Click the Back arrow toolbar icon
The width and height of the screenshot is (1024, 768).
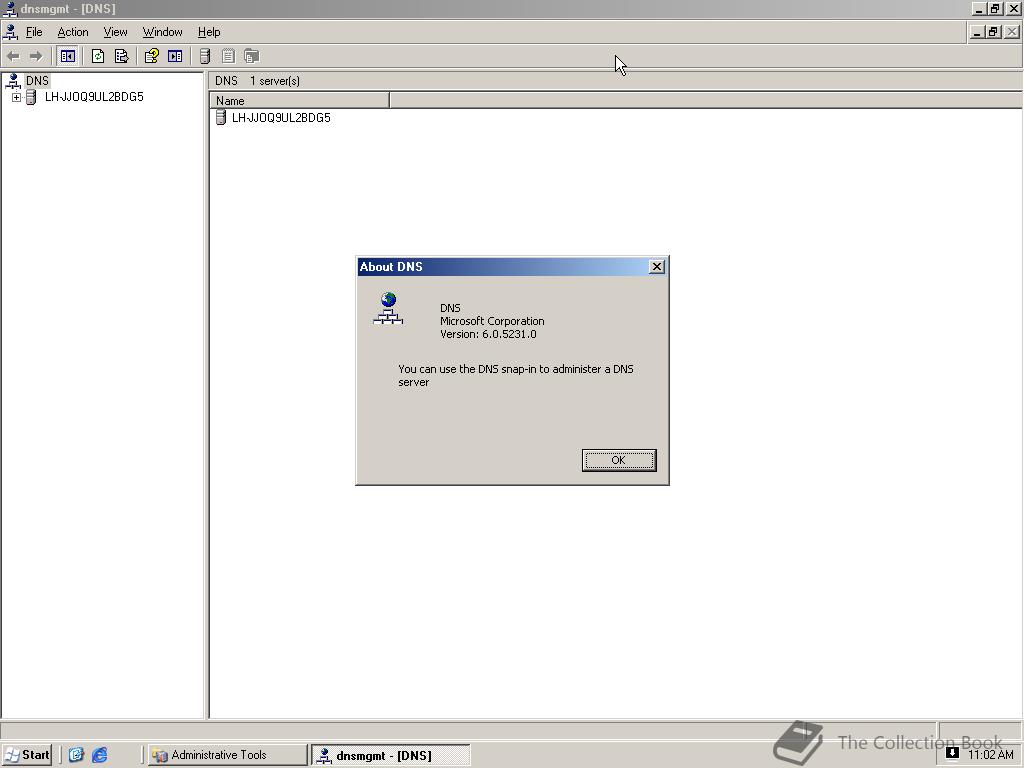(x=13, y=56)
